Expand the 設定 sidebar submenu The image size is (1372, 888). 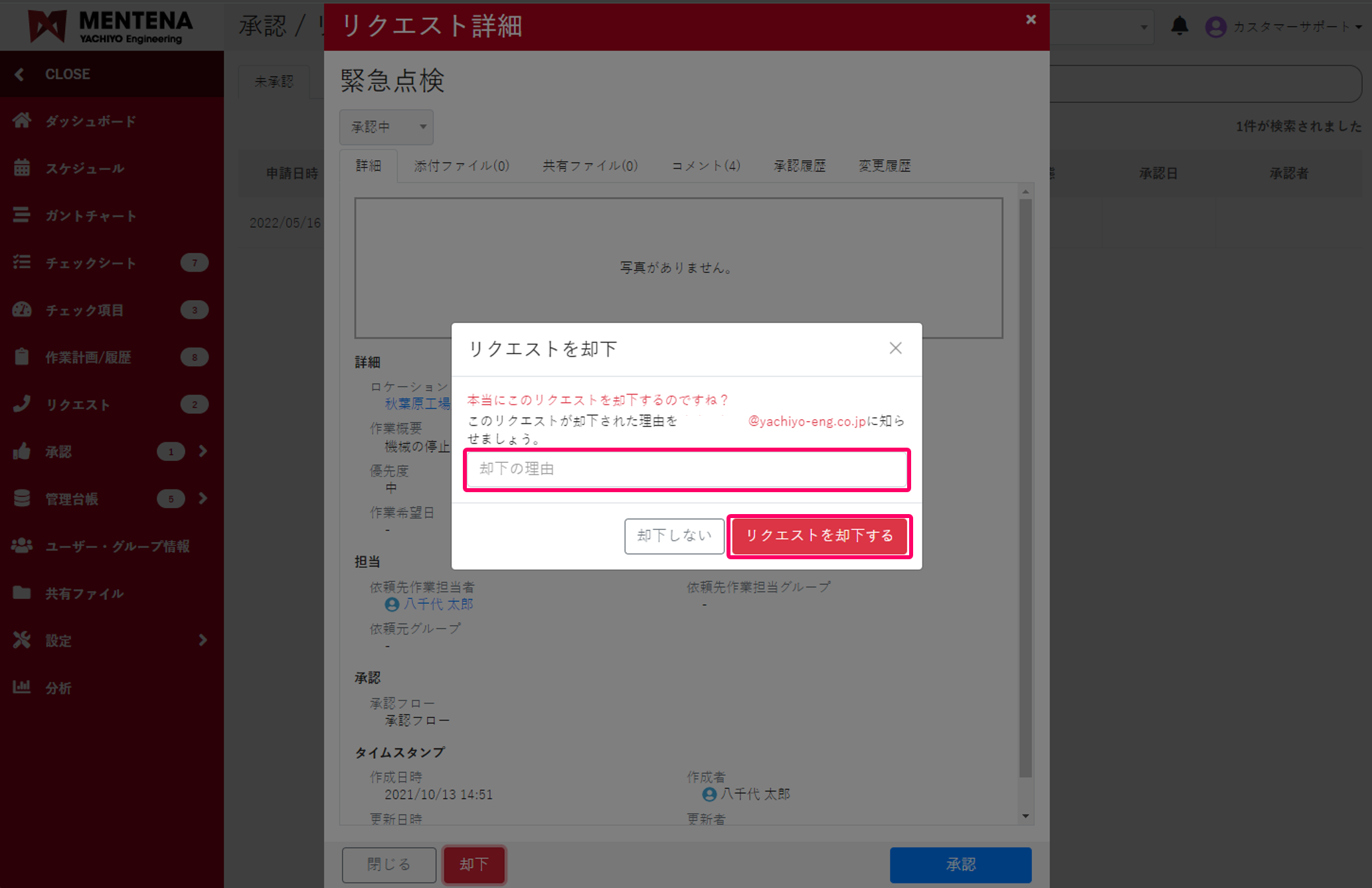[x=203, y=640]
